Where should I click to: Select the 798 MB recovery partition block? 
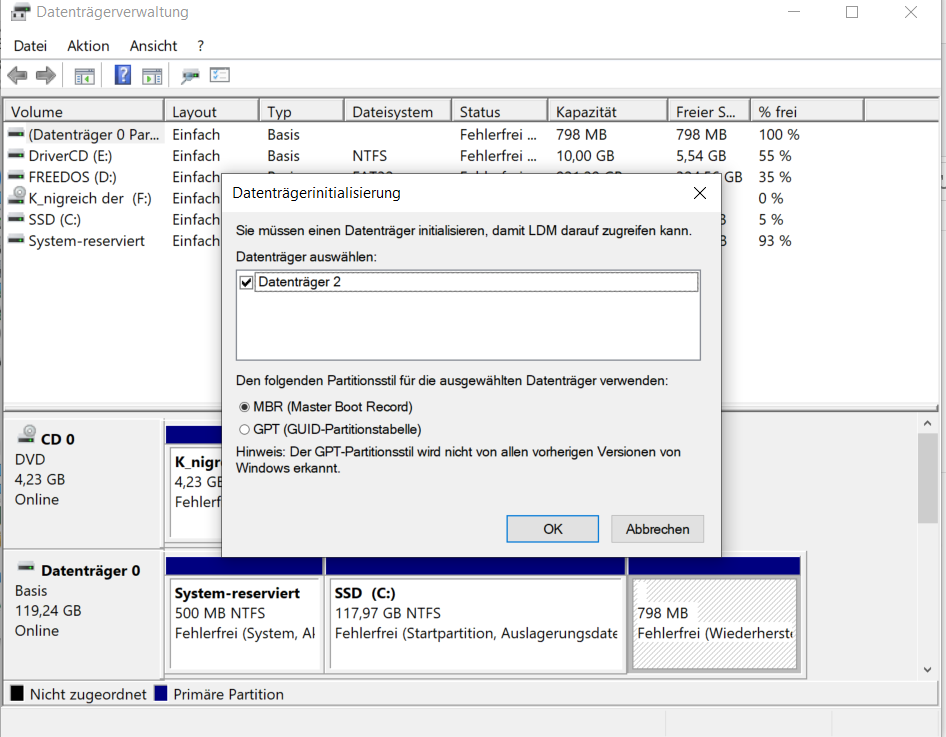point(714,624)
